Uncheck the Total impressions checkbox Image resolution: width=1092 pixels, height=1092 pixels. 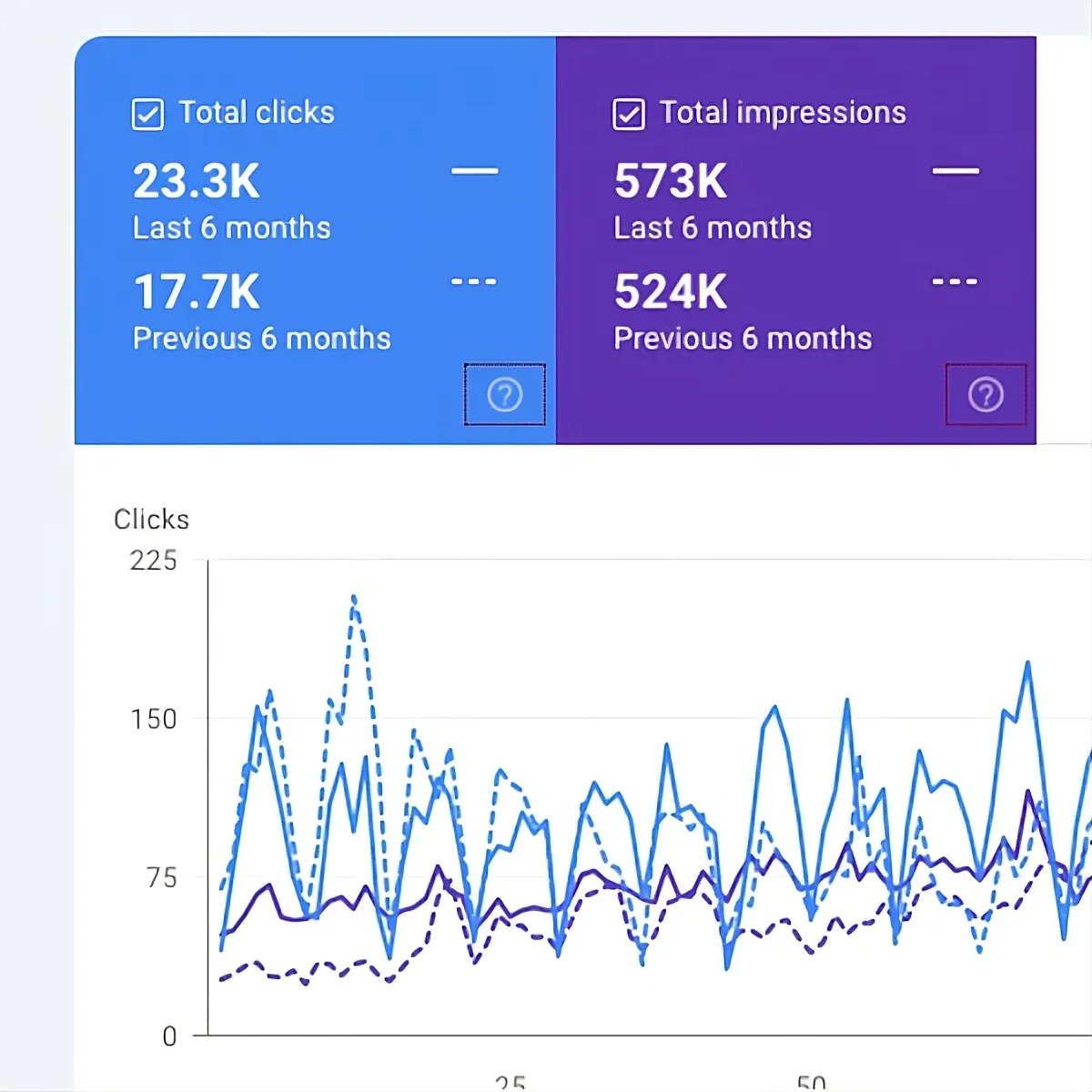click(629, 115)
